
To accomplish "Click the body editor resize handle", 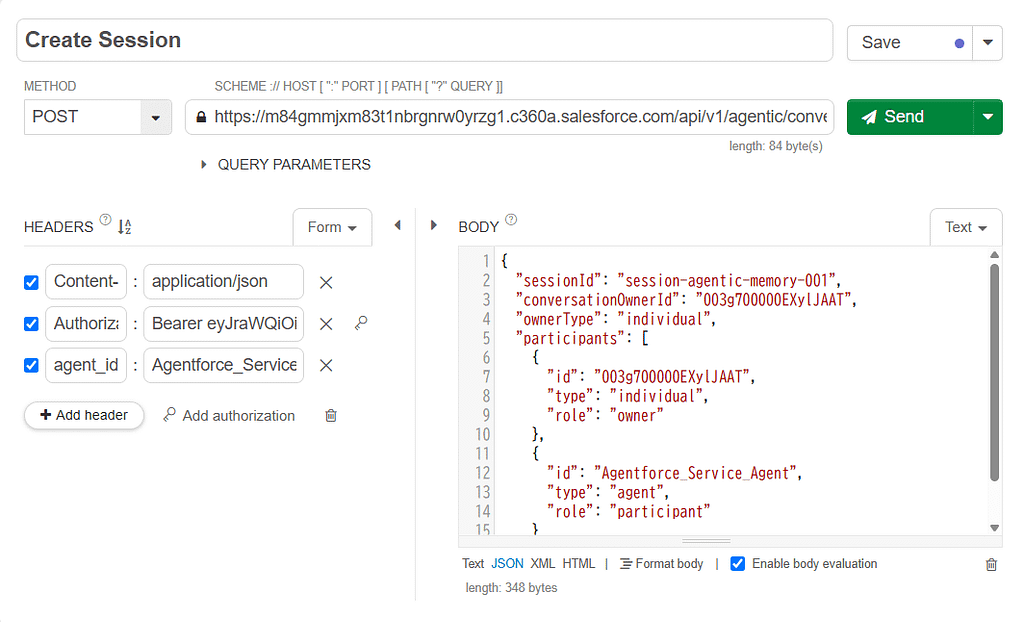I will point(706,542).
